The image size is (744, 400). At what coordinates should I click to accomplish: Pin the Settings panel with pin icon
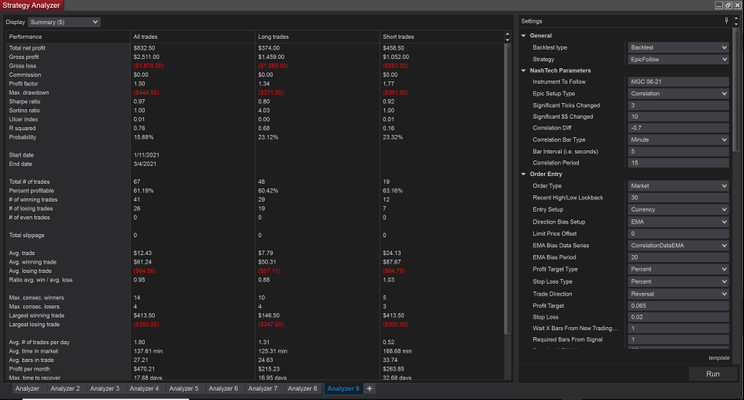click(x=725, y=20)
